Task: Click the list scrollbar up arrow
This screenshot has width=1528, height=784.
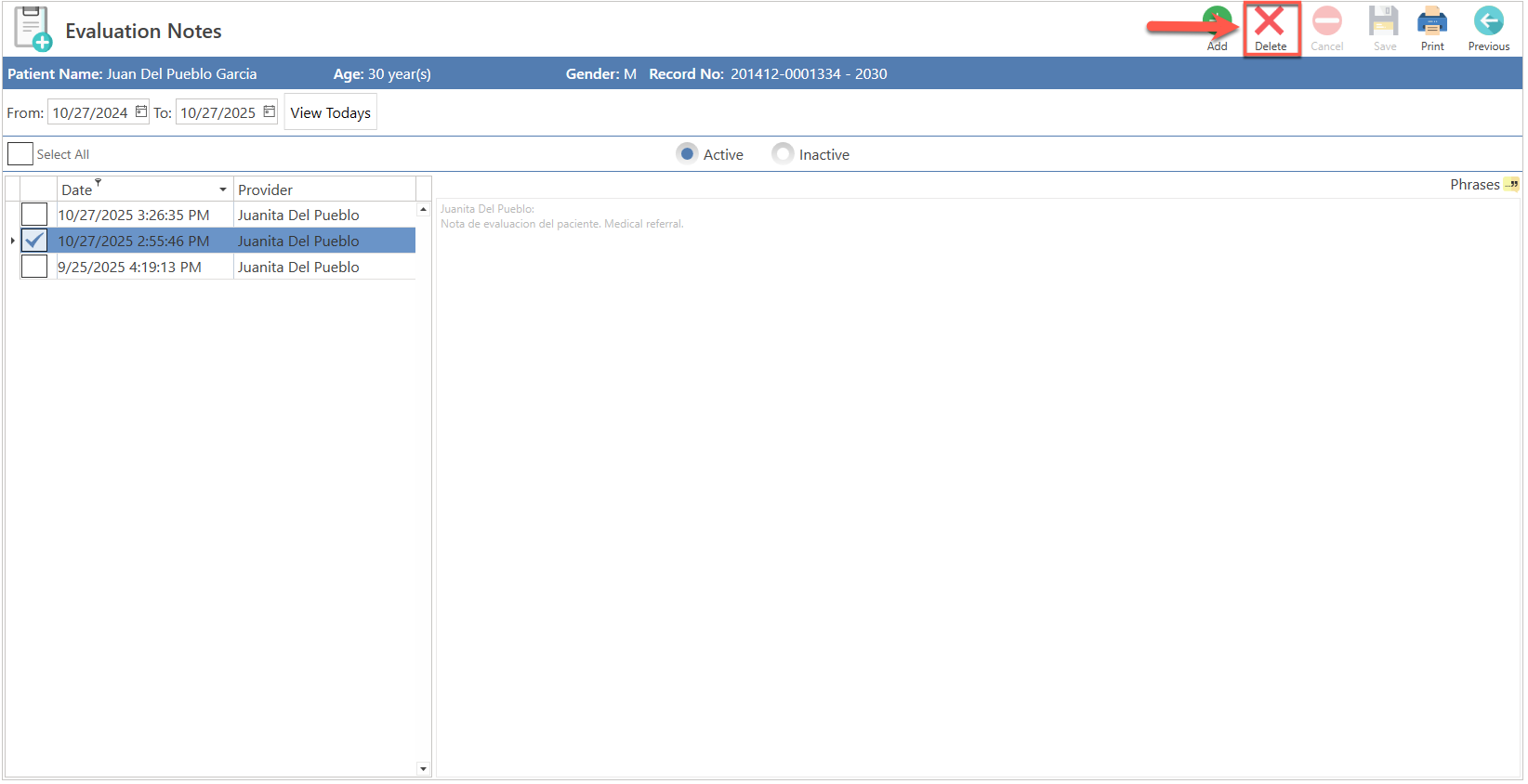Action: pos(423,209)
